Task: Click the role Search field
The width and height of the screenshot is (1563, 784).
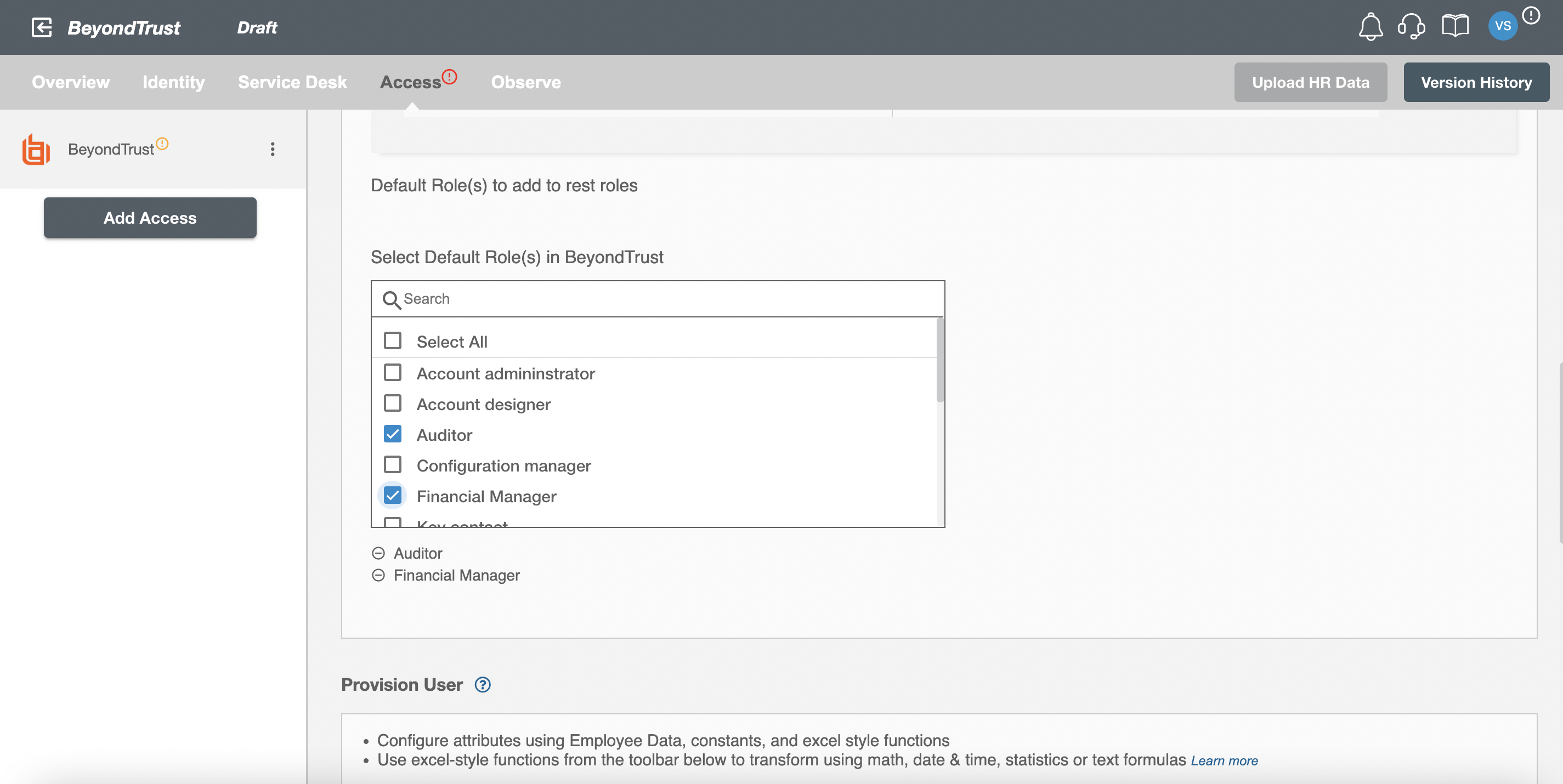Action: point(658,299)
